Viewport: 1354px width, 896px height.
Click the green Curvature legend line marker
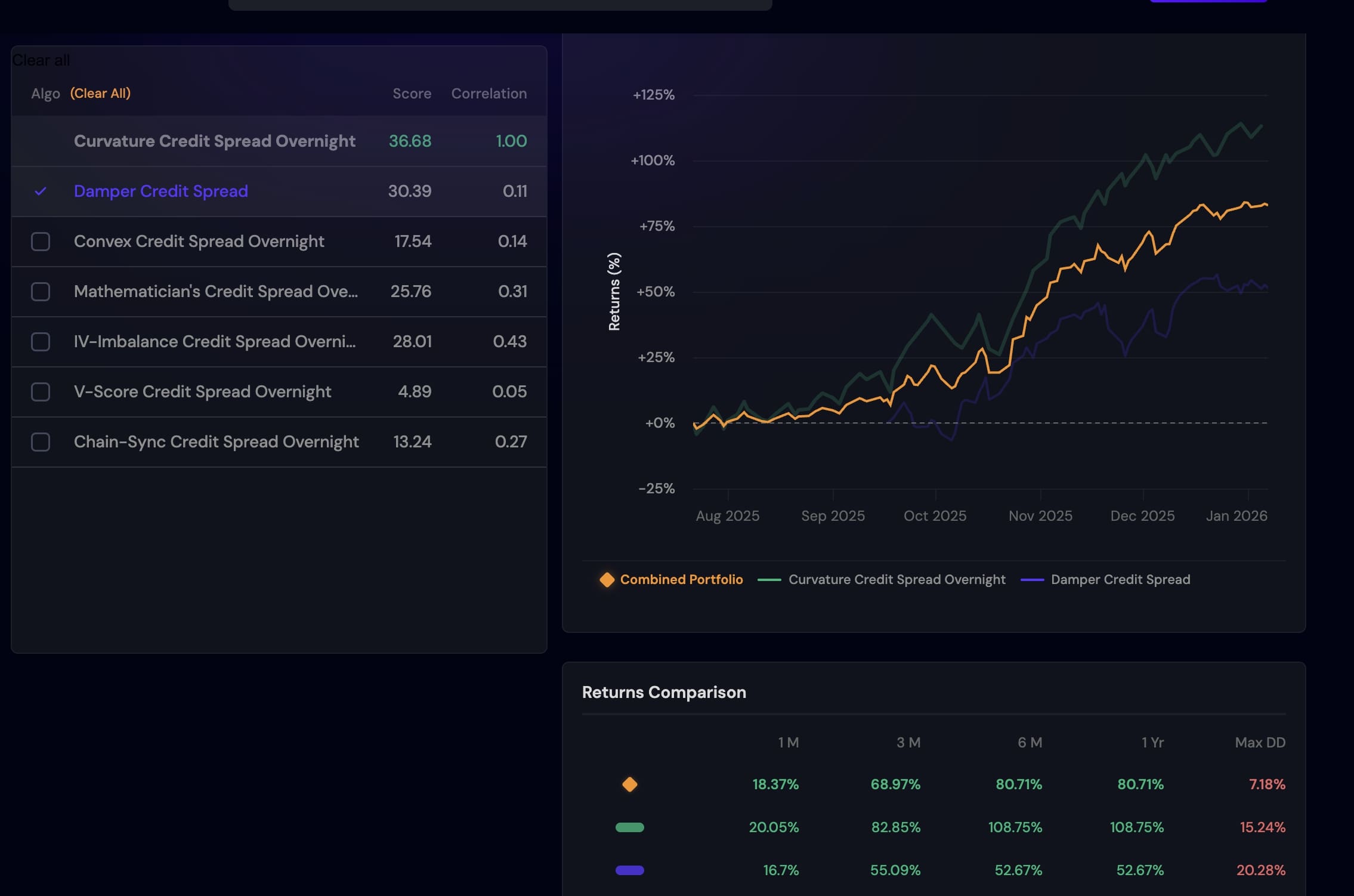(x=769, y=580)
